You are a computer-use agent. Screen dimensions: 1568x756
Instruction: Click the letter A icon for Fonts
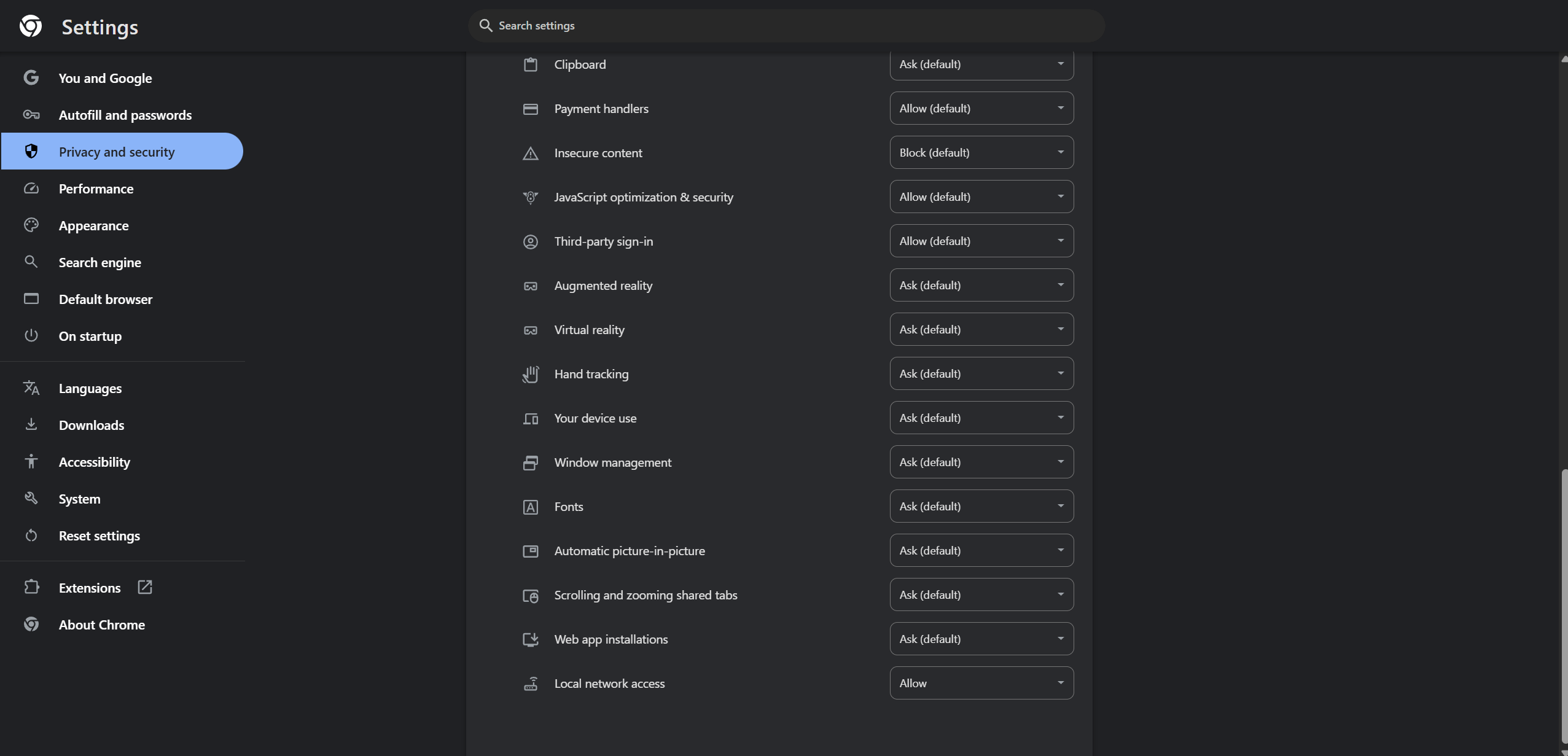tap(531, 507)
